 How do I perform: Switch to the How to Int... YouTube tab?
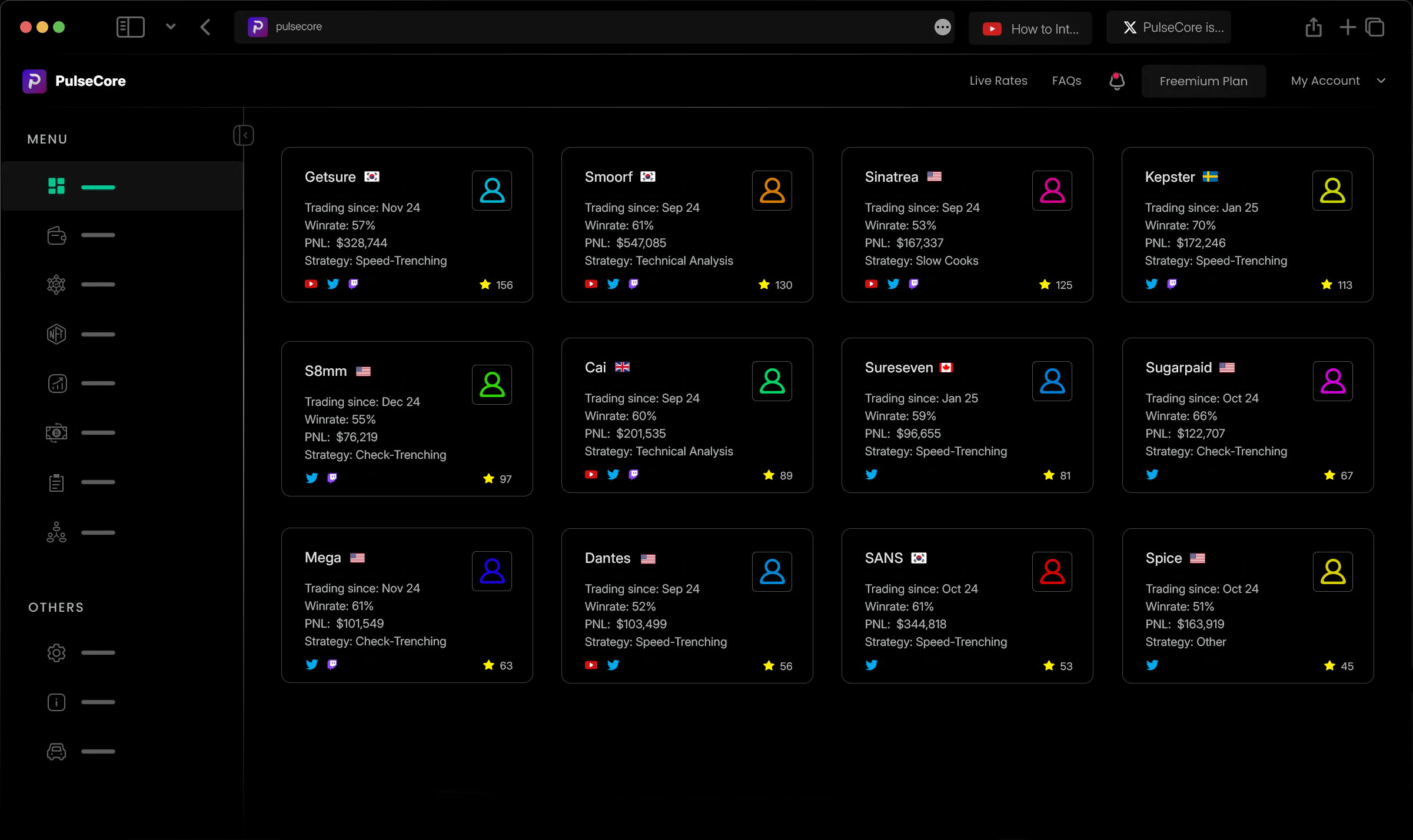1030,28
